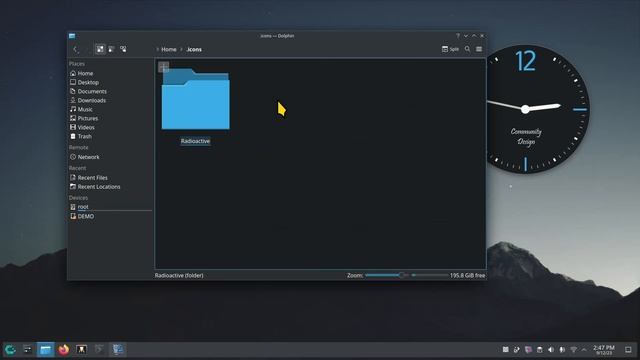This screenshot has width=640, height=360.
Task: Click the taskbar icon right of Firefox
Action: tap(81, 349)
